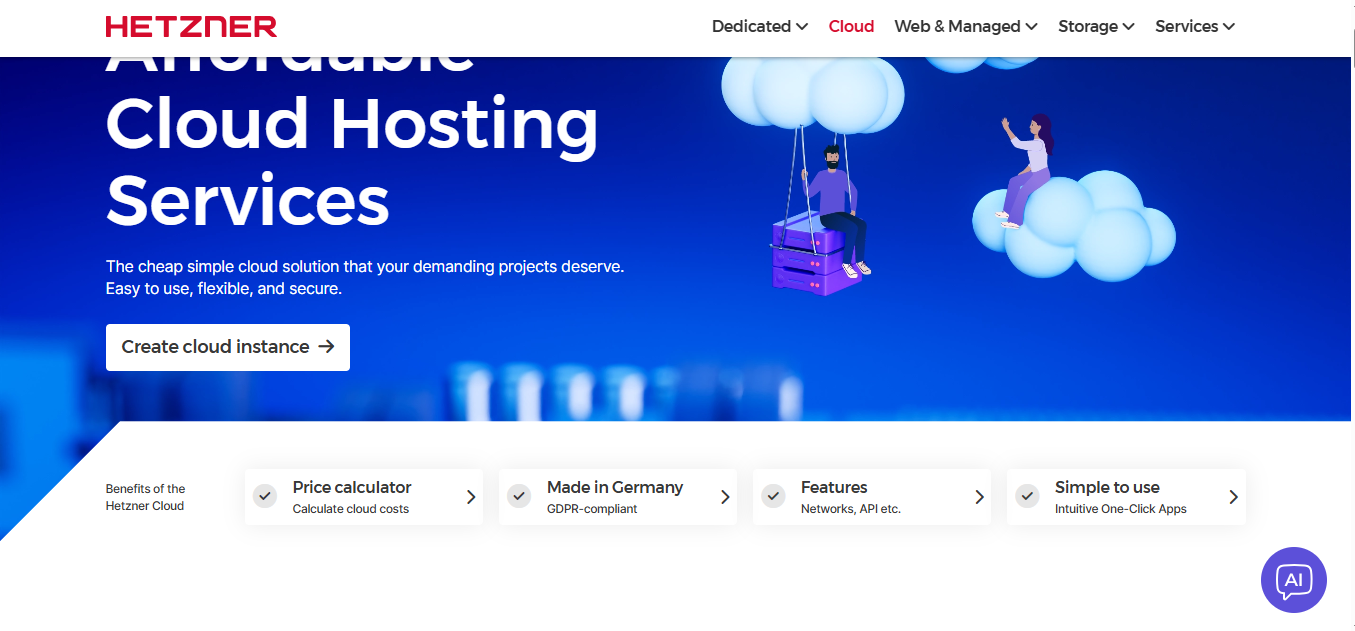Open the Dedicated menu
Image resolution: width=1355 pixels, height=631 pixels.
coord(760,27)
